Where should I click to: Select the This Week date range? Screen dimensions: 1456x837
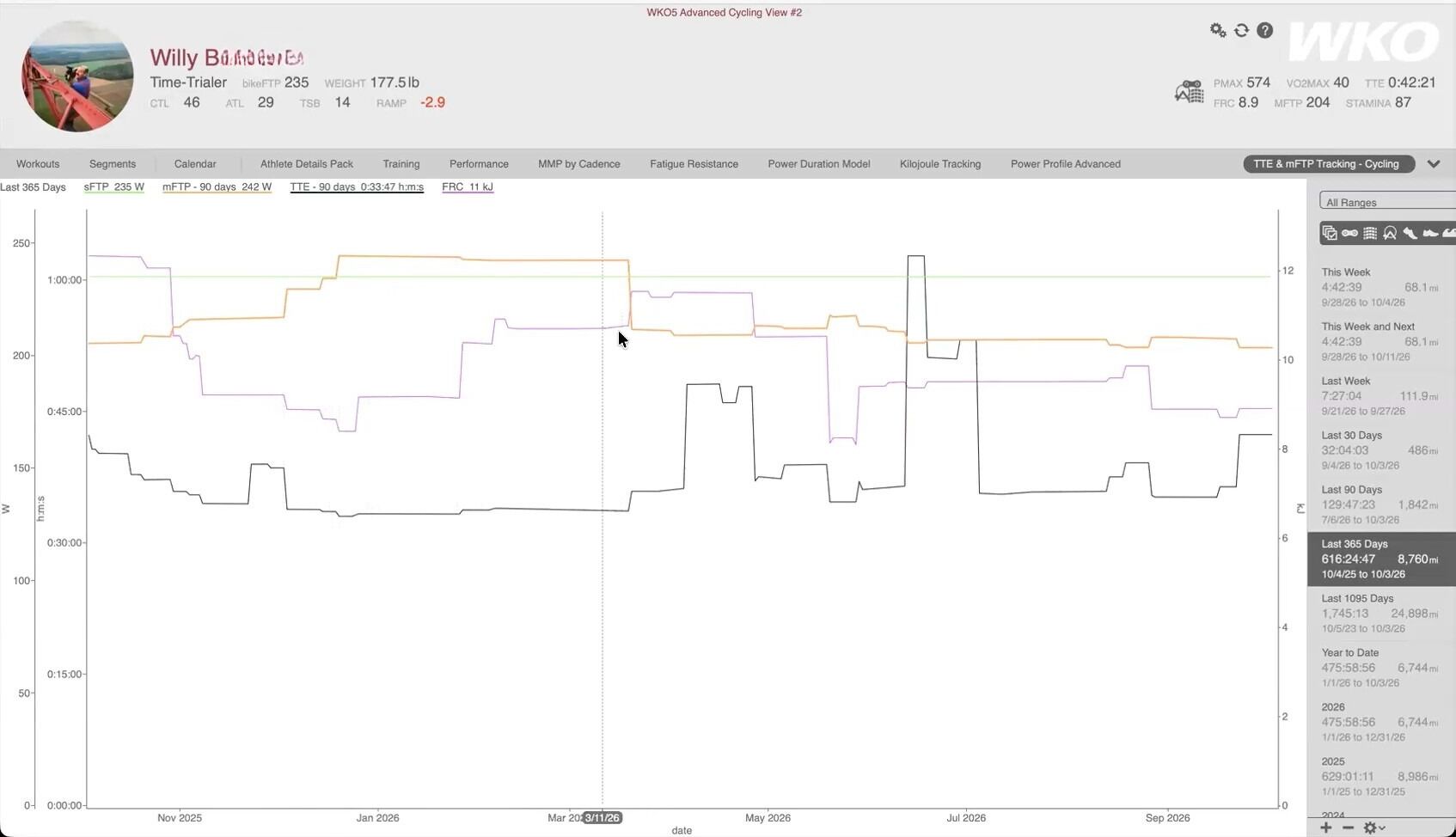point(1381,287)
